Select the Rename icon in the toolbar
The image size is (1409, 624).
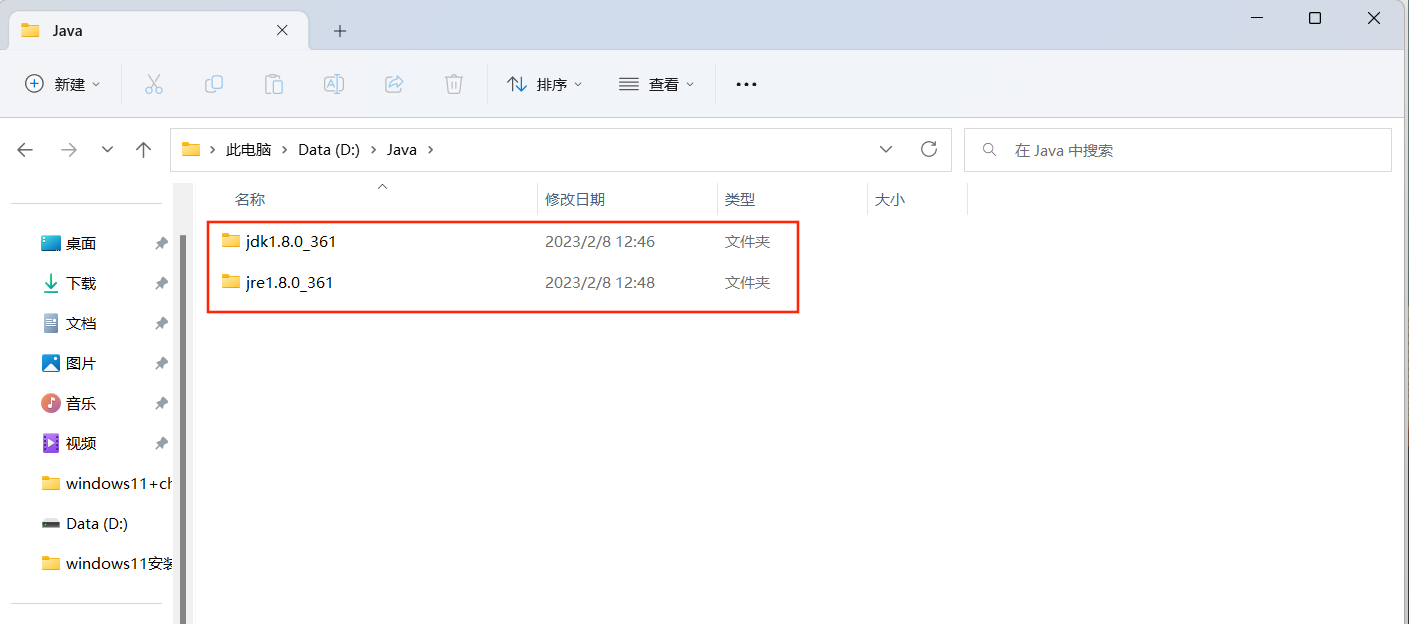(333, 84)
